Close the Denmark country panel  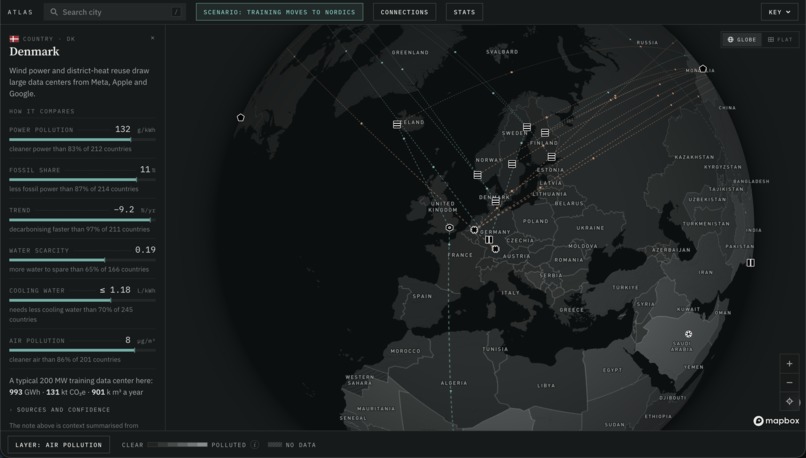[x=153, y=38]
